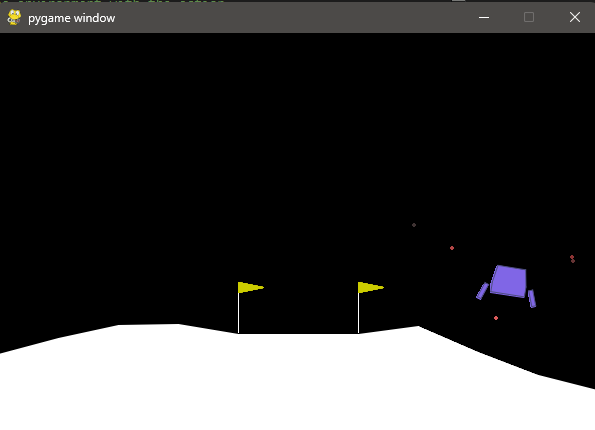This screenshot has width=595, height=430.
Task: Click the red exhaust particle below lander
Action: pyautogui.click(x=496, y=318)
